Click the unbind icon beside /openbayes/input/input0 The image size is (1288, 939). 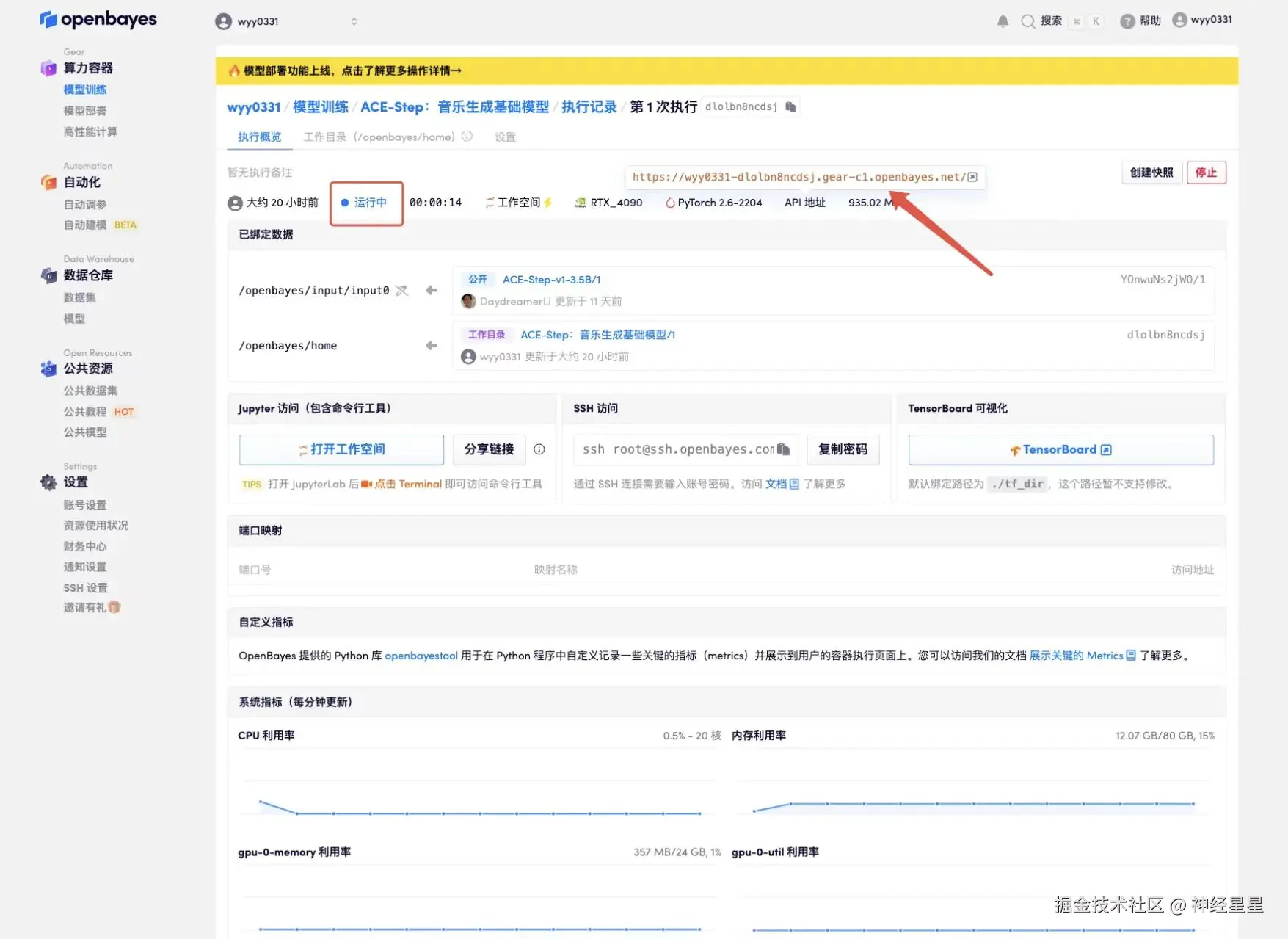click(x=401, y=291)
